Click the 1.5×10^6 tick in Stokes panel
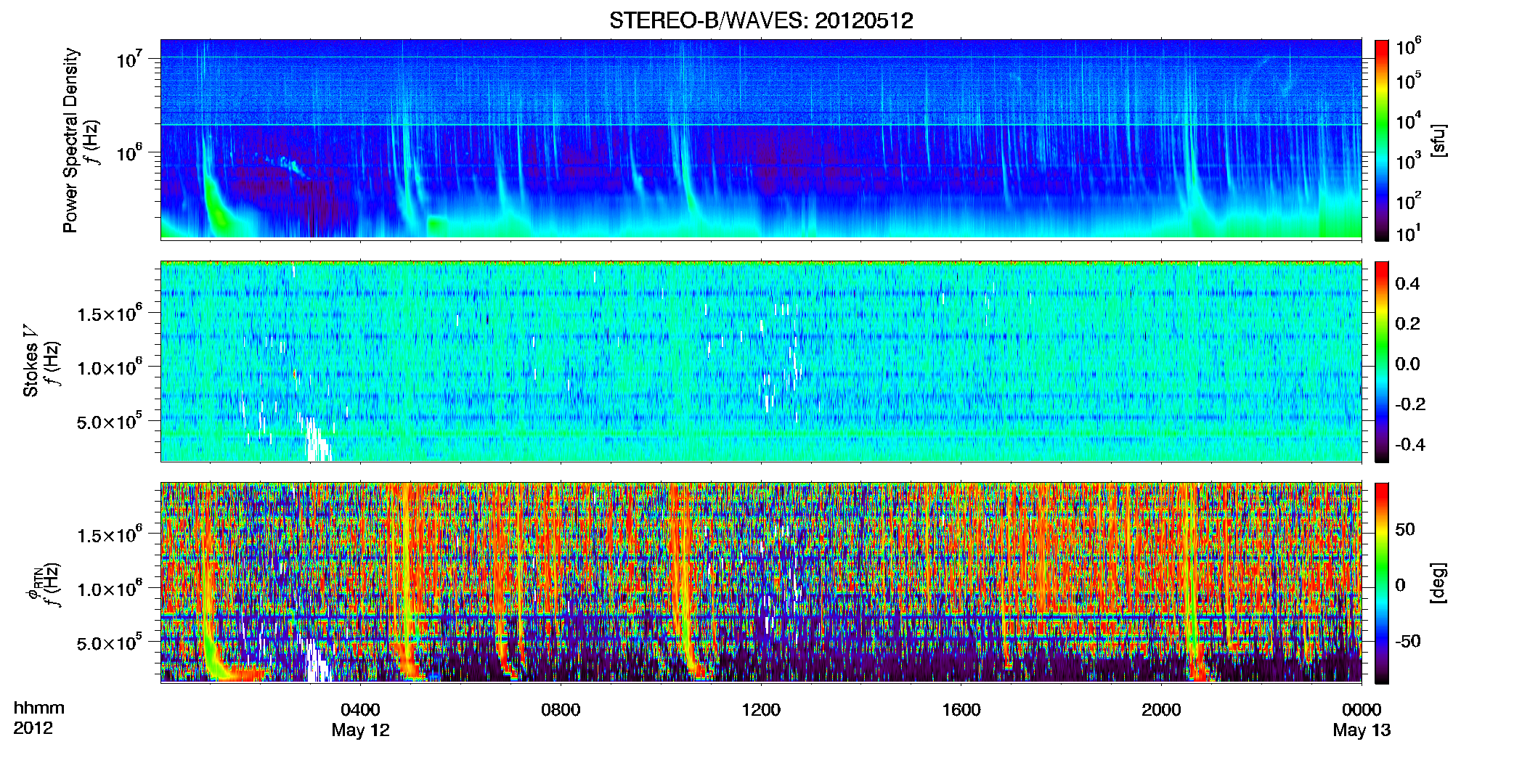1522x784 pixels. (110, 314)
